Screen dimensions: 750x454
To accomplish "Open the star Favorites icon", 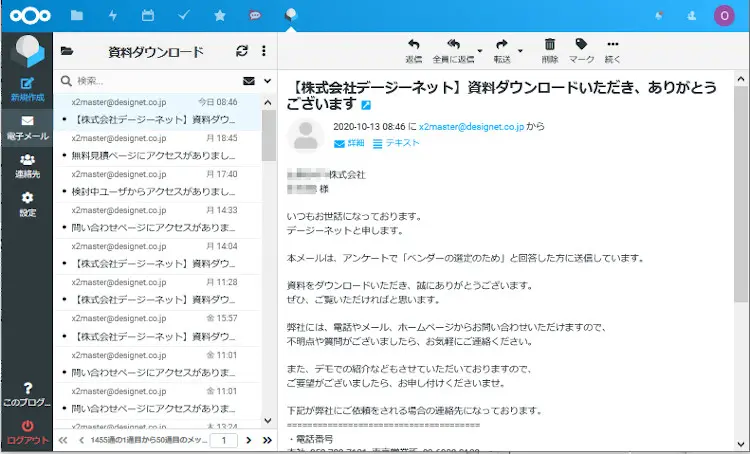I will [x=220, y=15].
